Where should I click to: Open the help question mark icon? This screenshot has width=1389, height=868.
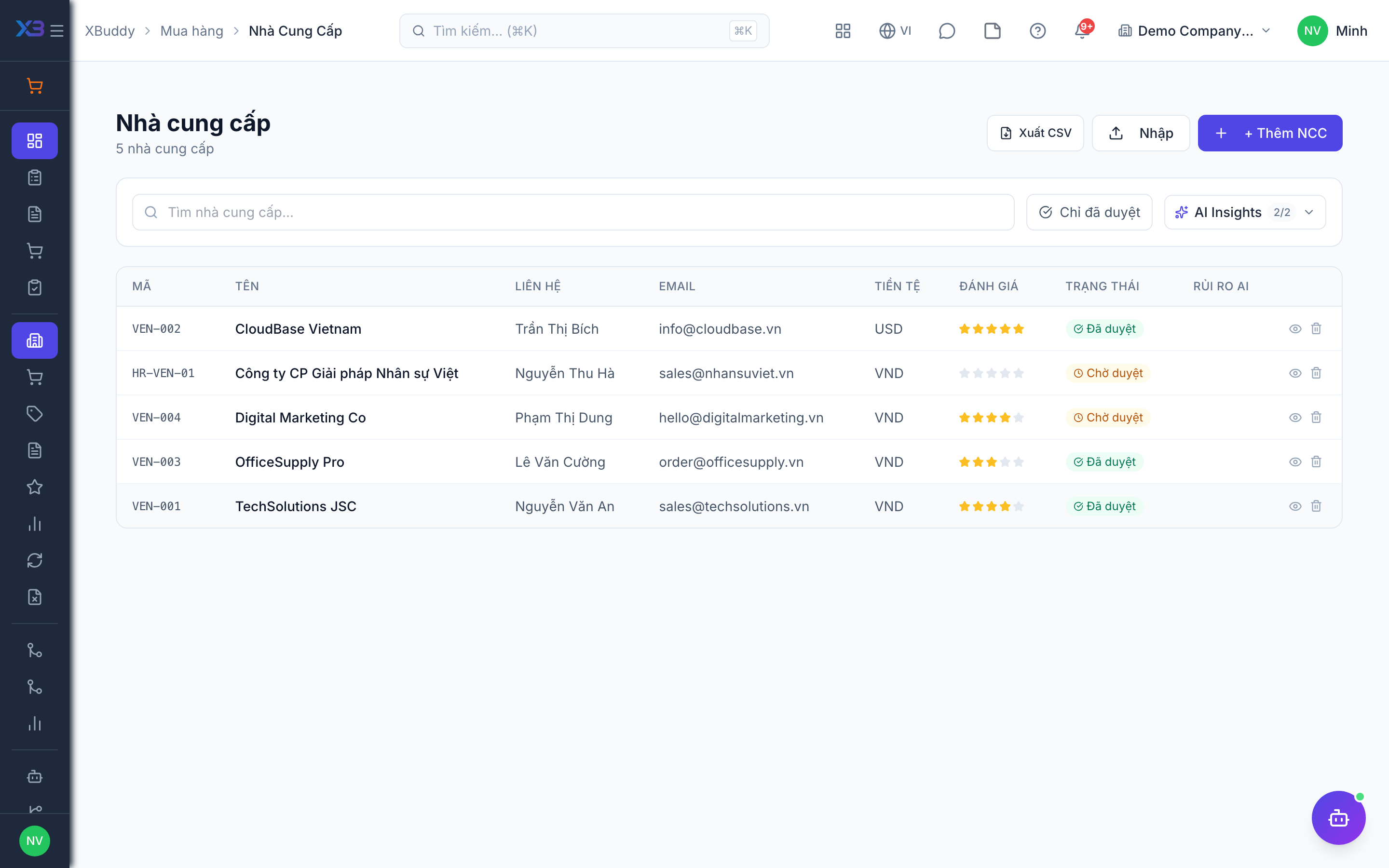[1038, 31]
